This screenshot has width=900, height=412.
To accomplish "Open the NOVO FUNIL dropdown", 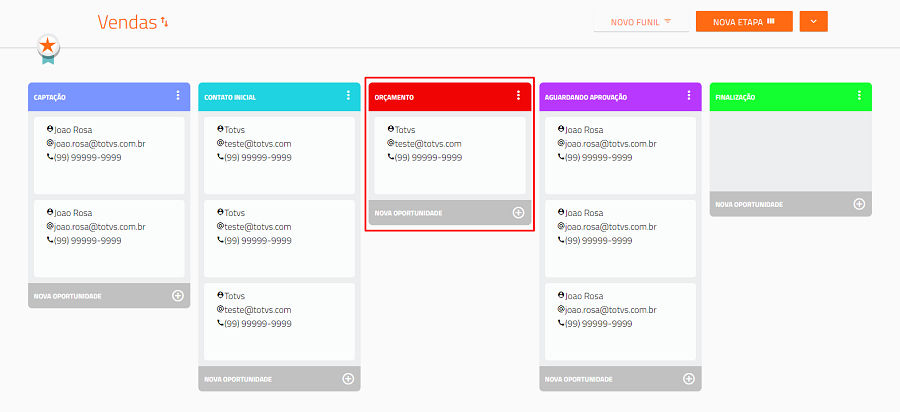I will click(x=641, y=22).
